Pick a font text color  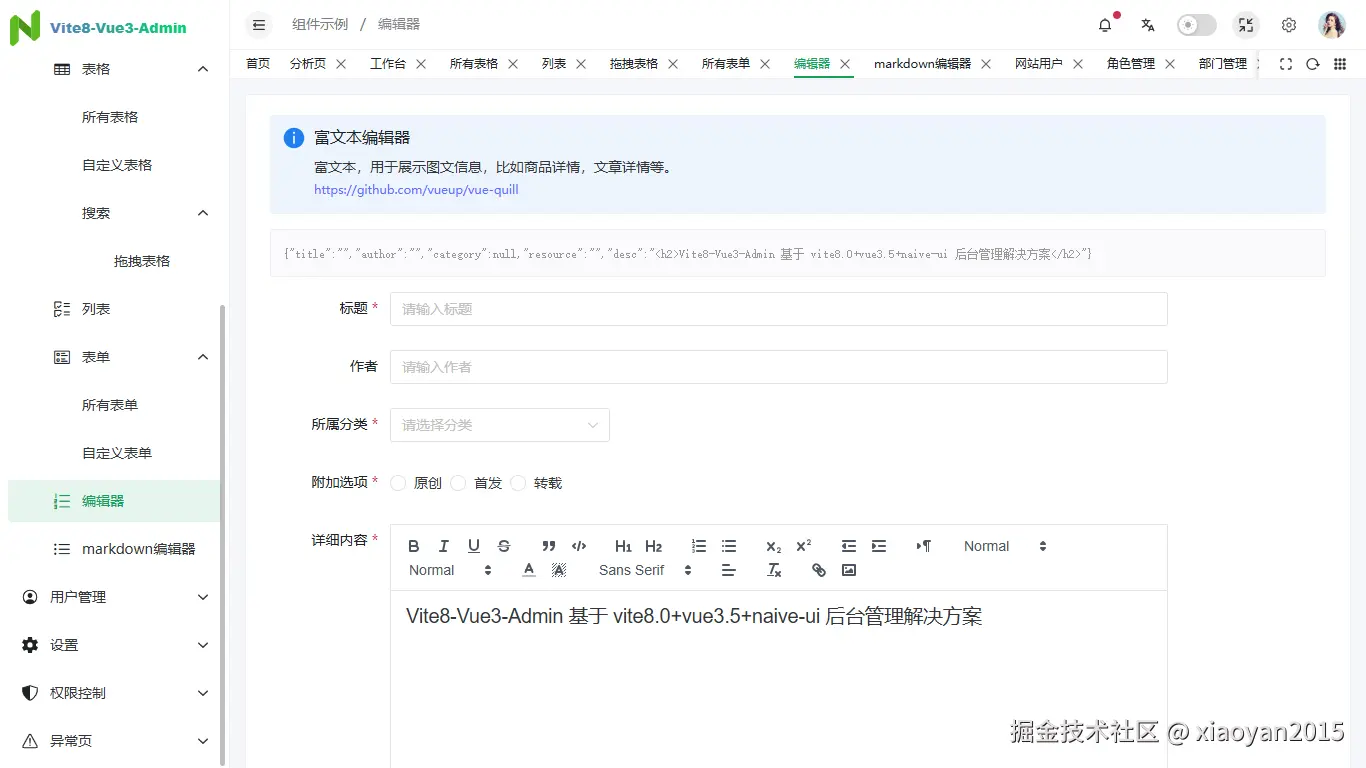click(x=529, y=570)
